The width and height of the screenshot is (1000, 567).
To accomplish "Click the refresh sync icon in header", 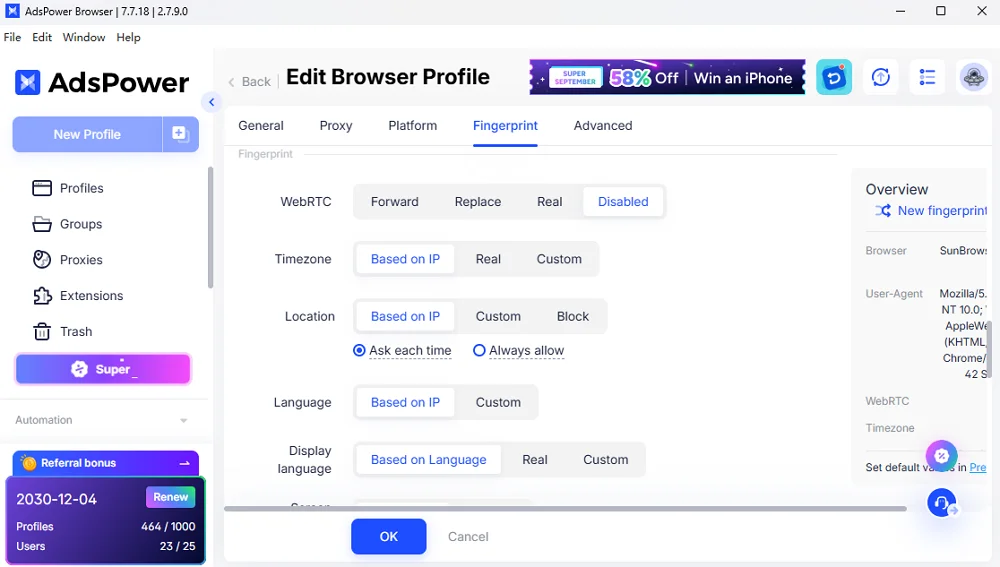I will tap(881, 78).
